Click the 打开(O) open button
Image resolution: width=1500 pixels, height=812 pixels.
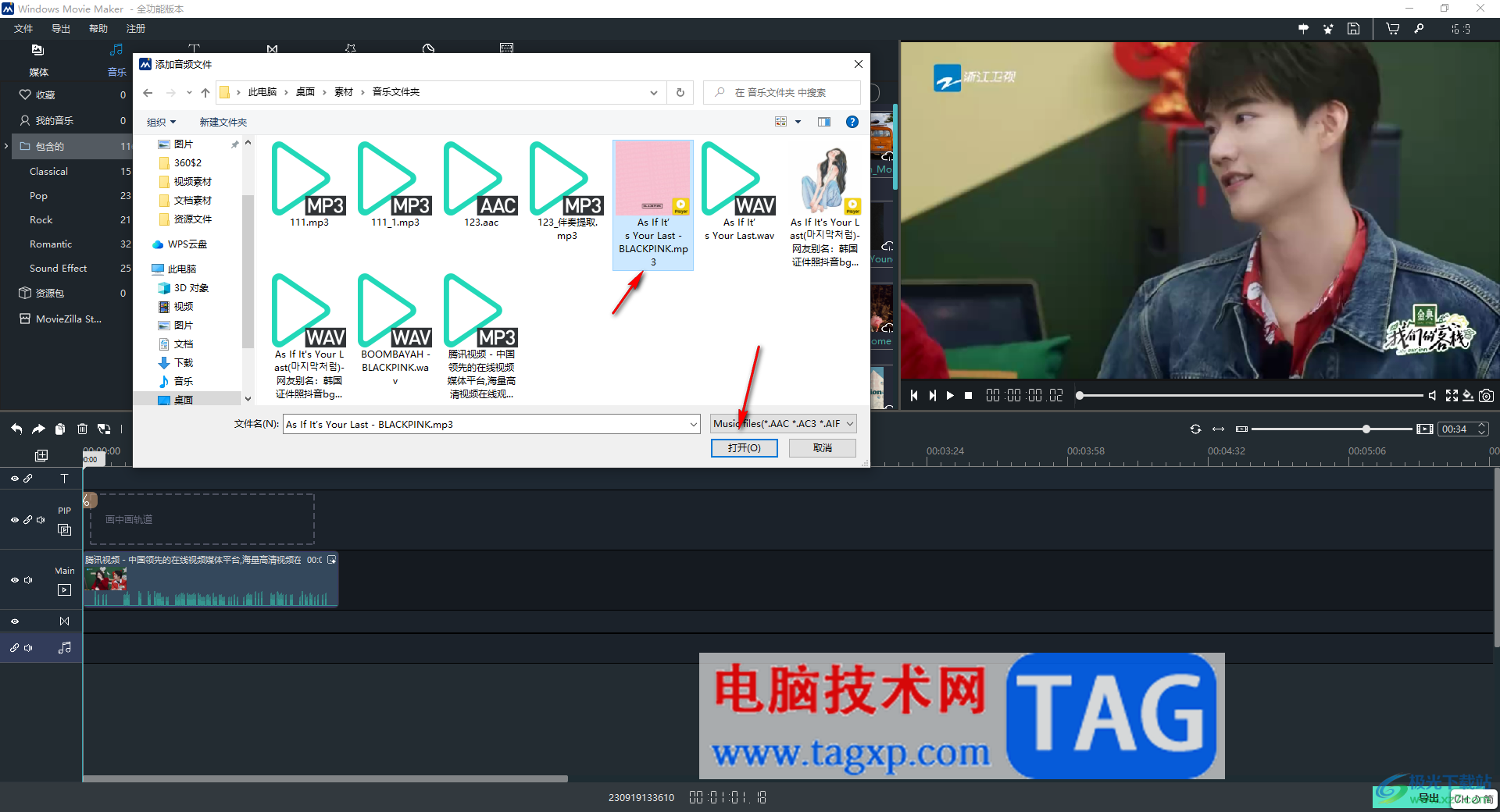pos(744,448)
